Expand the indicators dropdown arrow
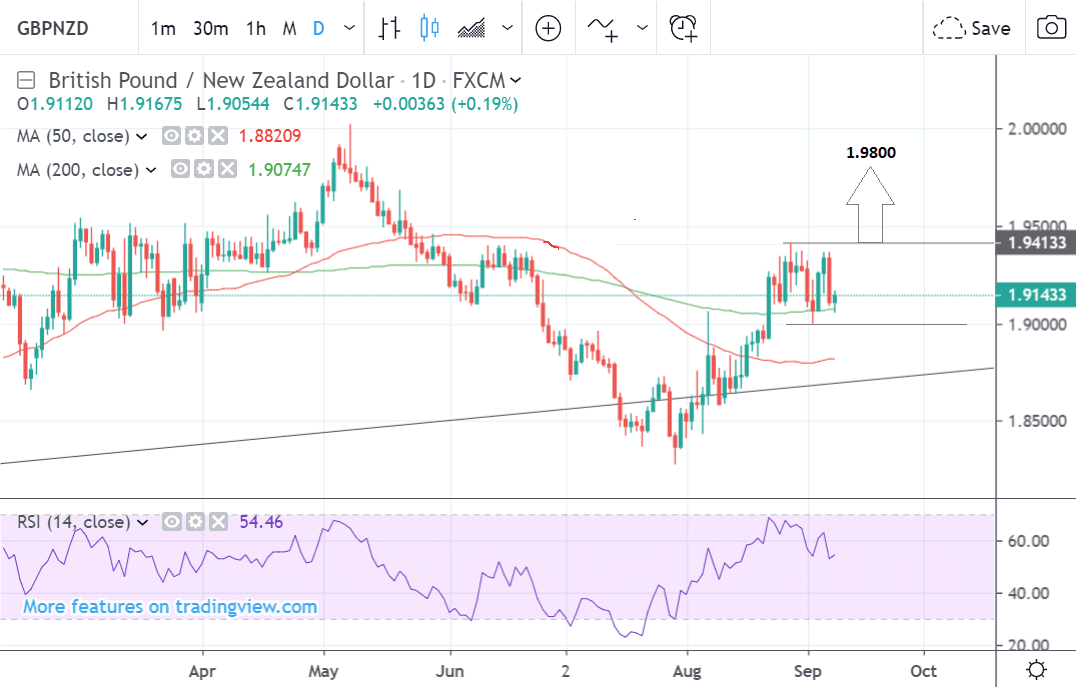 tap(642, 28)
